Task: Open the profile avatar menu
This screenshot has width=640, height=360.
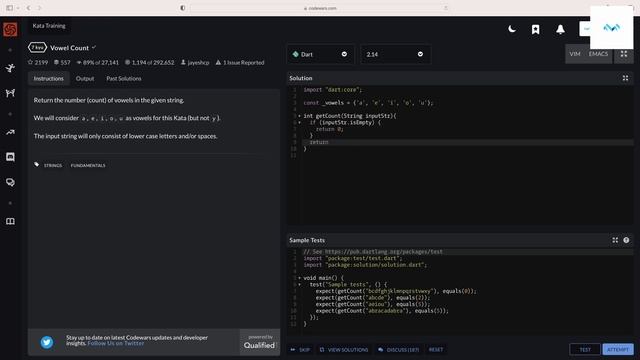Action: (x=611, y=28)
